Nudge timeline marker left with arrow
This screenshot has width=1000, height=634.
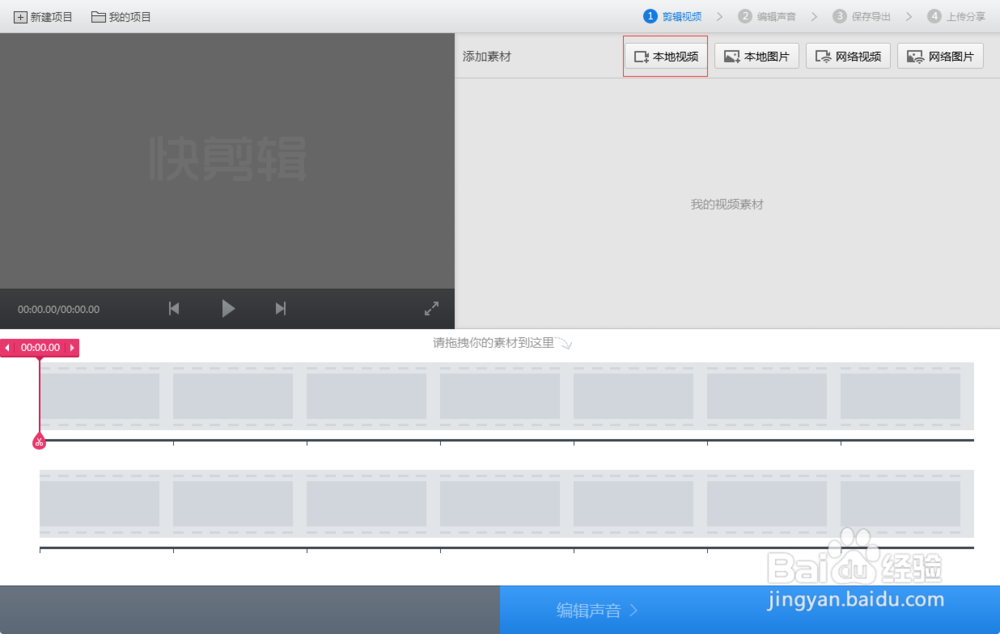[x=8, y=348]
